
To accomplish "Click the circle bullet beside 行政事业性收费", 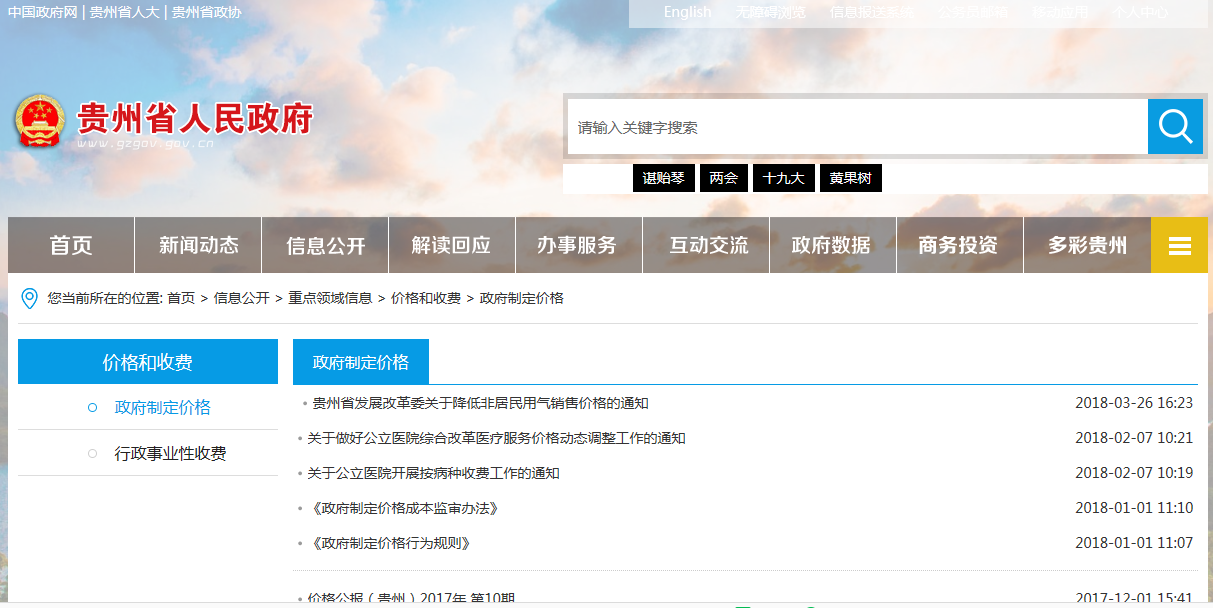I will click(92, 453).
